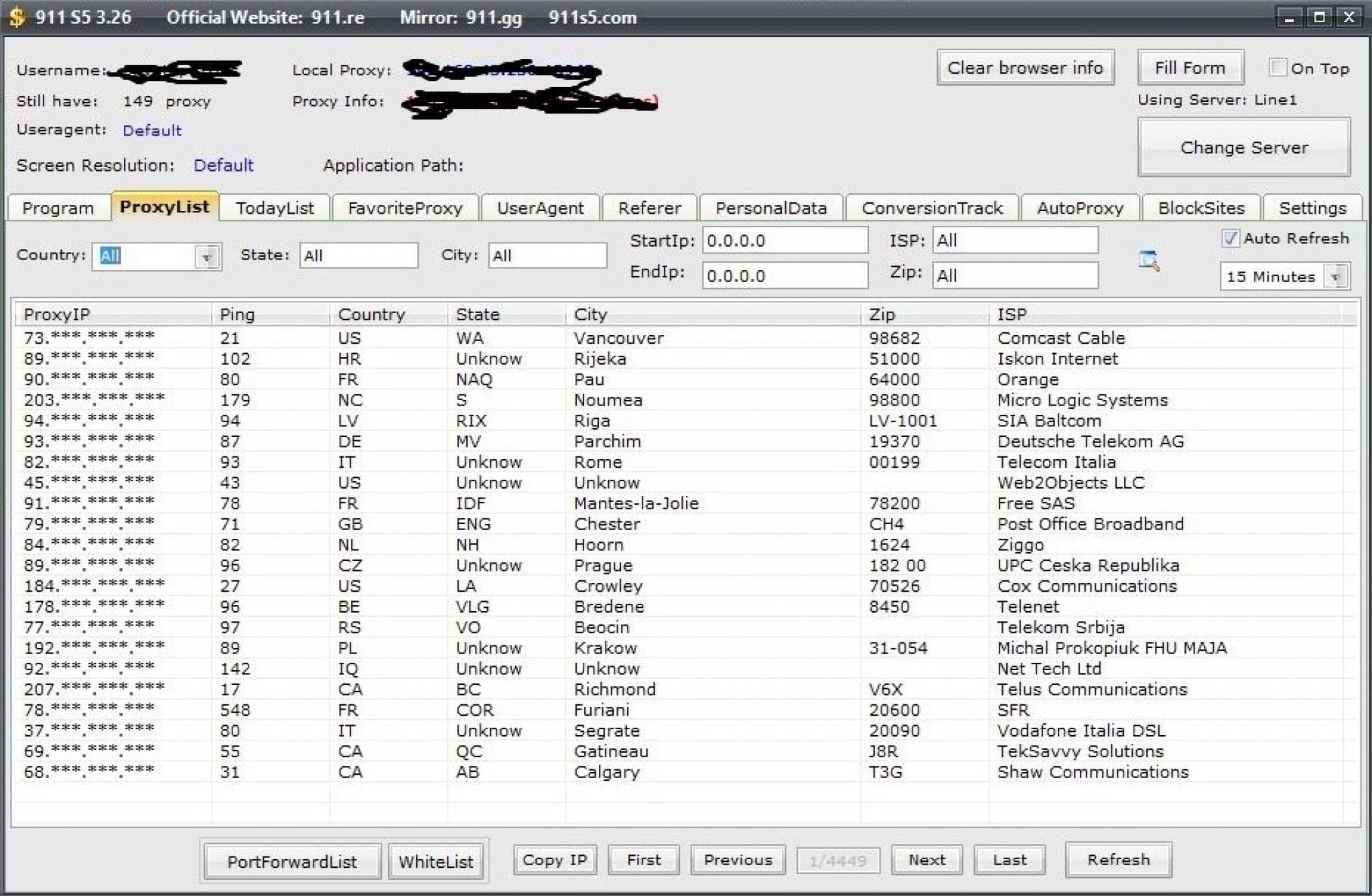Disable Auto Refresh
This screenshot has height=896, width=1372.
pyautogui.click(x=1233, y=238)
